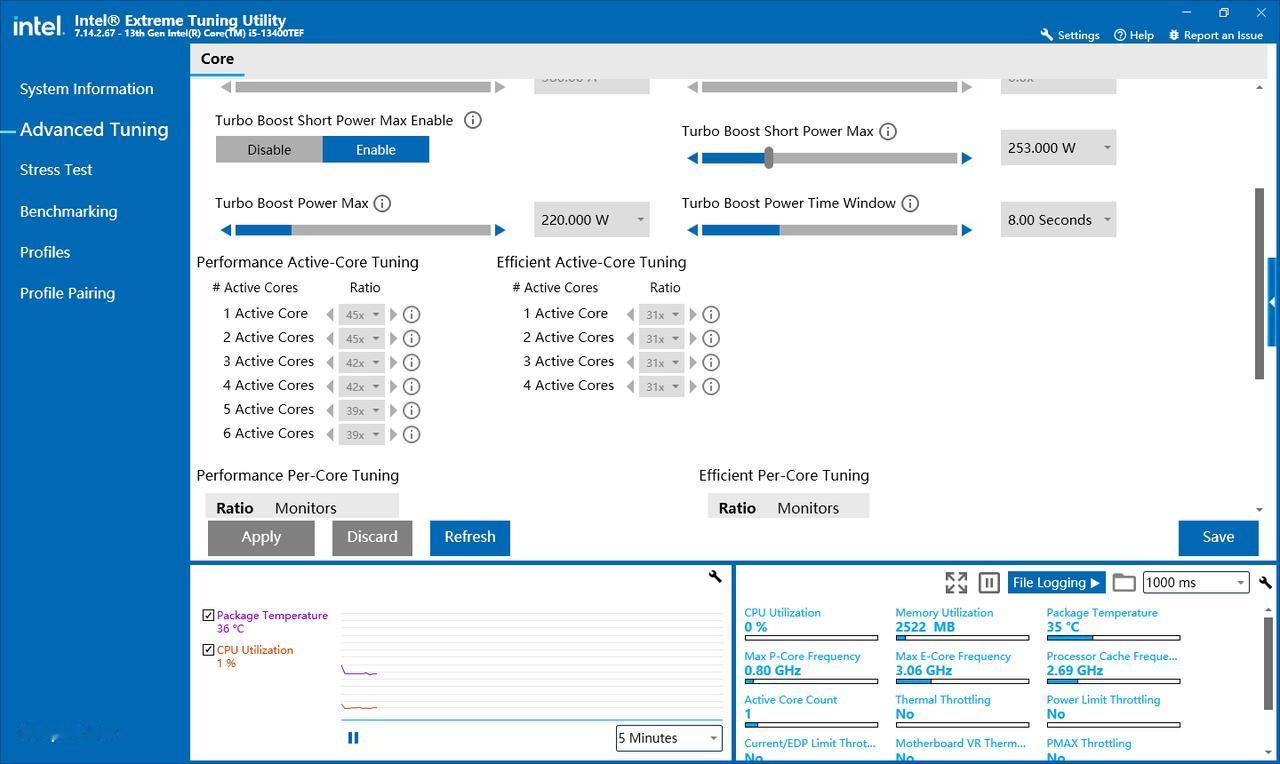Increase Performance 2 Active Cores ratio arrow
This screenshot has width=1280, height=764.
point(393,338)
